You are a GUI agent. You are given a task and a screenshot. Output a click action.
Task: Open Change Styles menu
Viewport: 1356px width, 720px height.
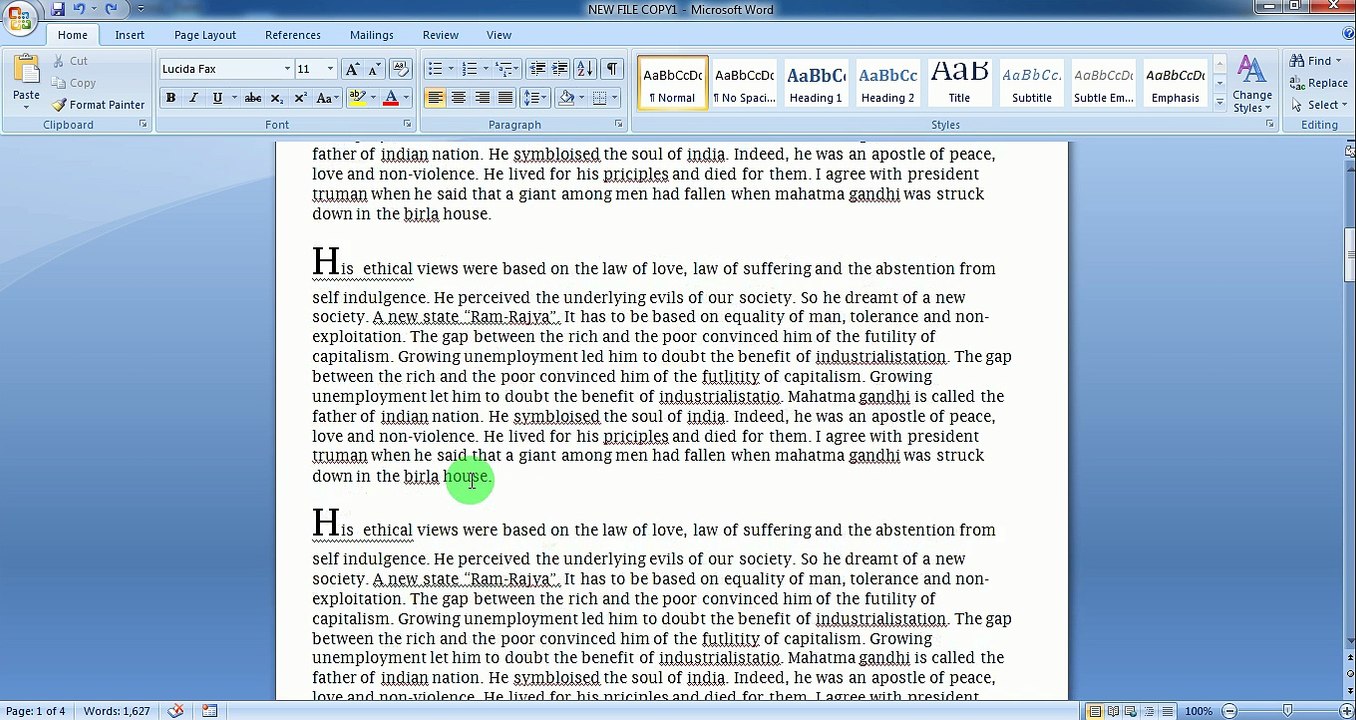(x=1252, y=84)
